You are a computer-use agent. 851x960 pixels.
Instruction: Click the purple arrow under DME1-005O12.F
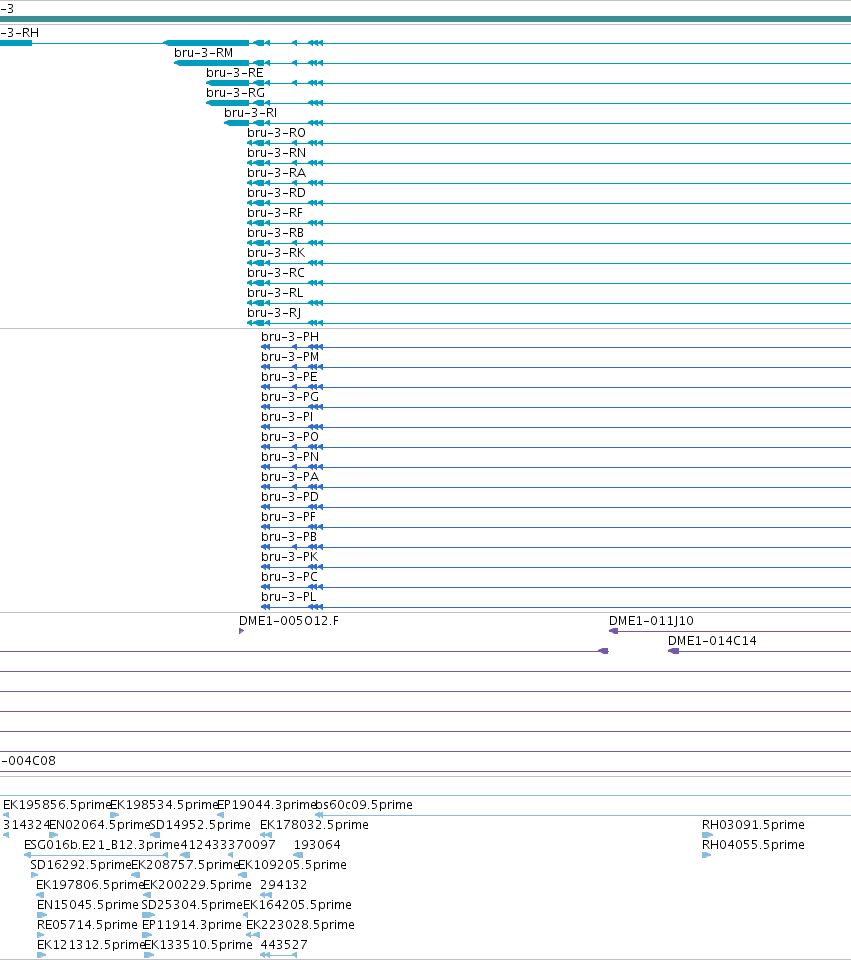pos(241,631)
